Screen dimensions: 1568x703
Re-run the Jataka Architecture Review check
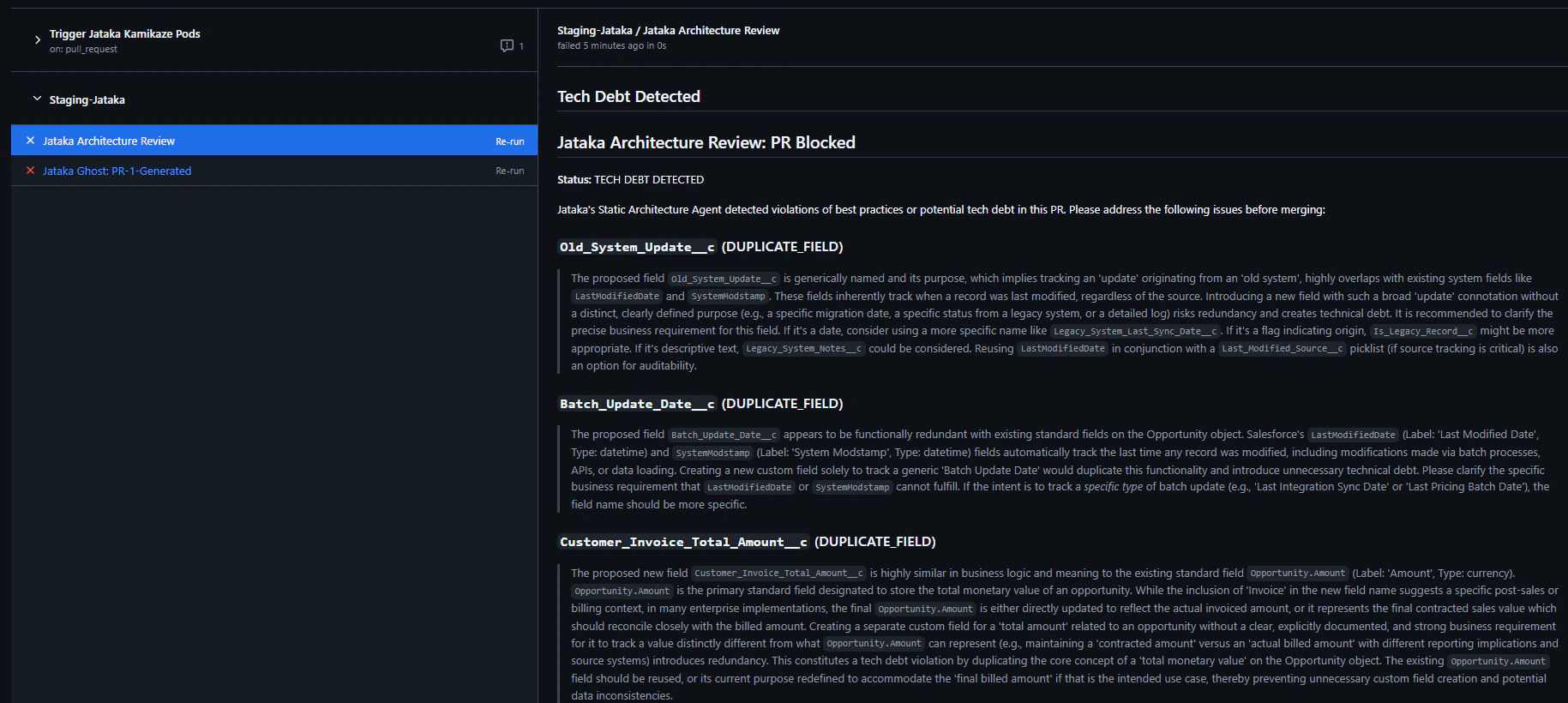point(510,141)
